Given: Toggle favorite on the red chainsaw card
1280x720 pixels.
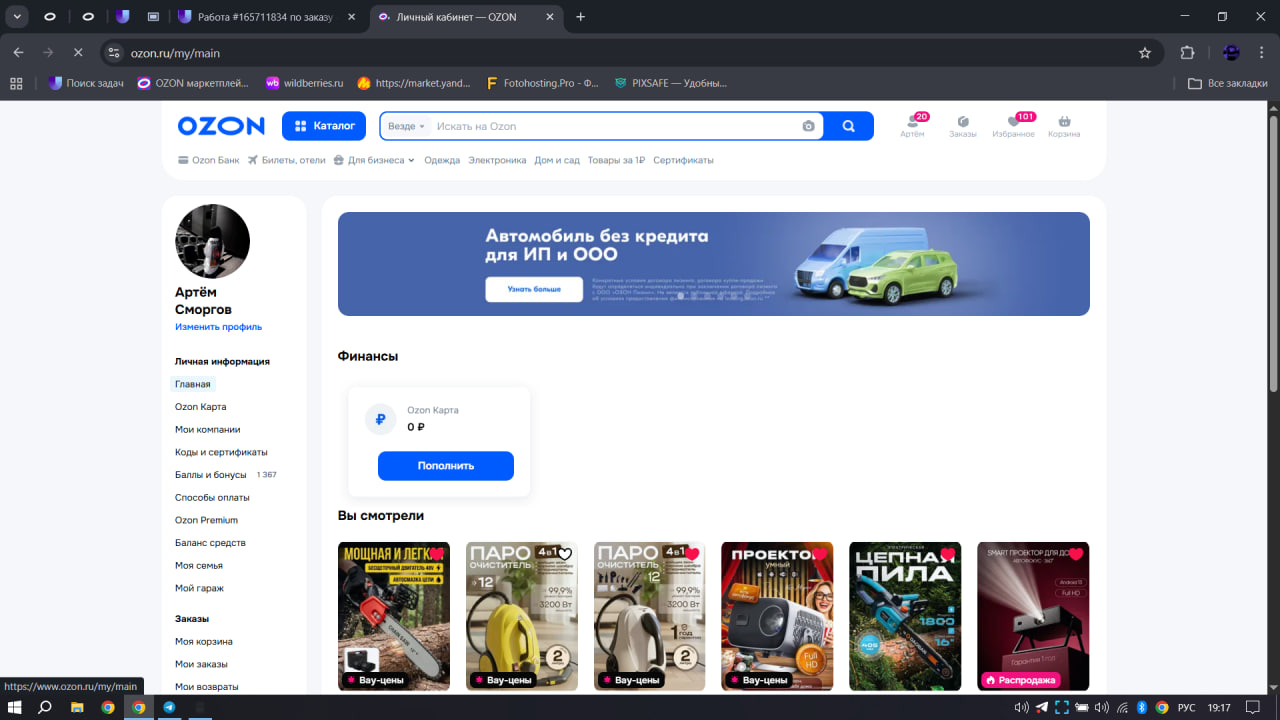Looking at the screenshot, I should pos(437,554).
